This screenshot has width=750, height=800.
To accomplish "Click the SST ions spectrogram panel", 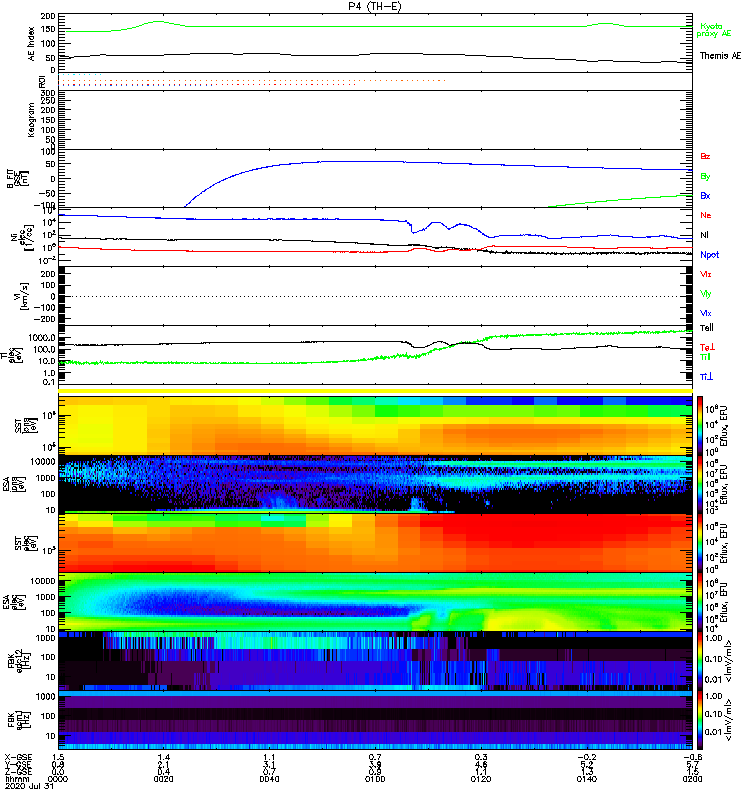I will [375, 425].
